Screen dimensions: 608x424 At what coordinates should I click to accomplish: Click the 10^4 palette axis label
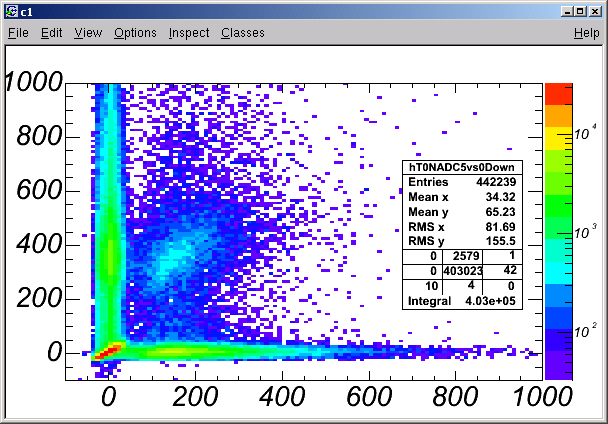[x=585, y=133]
